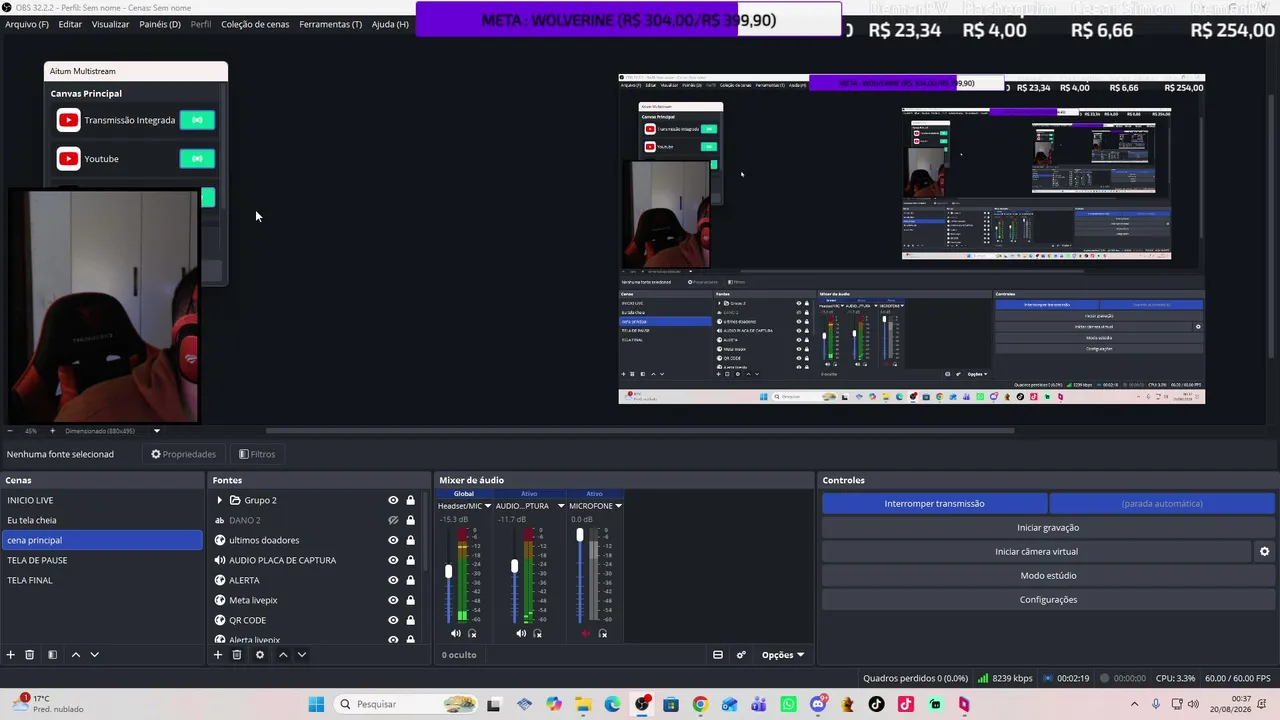Viewport: 1280px width, 720px height.
Task: Open the Ferramentas (T) menu
Action: 331,24
